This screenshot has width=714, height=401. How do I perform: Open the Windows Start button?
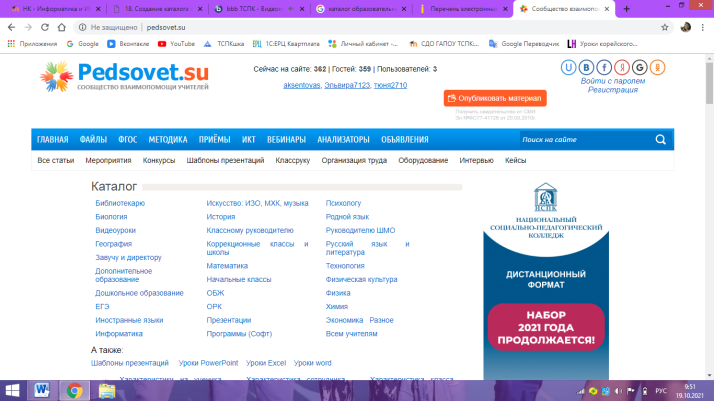[x=12, y=391]
